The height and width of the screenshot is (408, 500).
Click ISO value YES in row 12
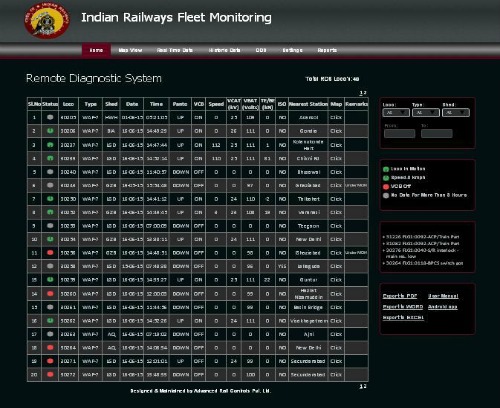282,266
